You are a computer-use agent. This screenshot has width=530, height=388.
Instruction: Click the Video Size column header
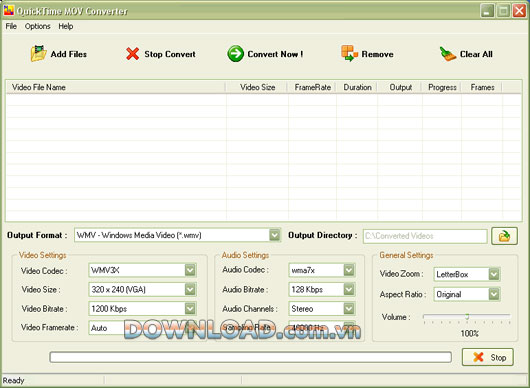[257, 87]
